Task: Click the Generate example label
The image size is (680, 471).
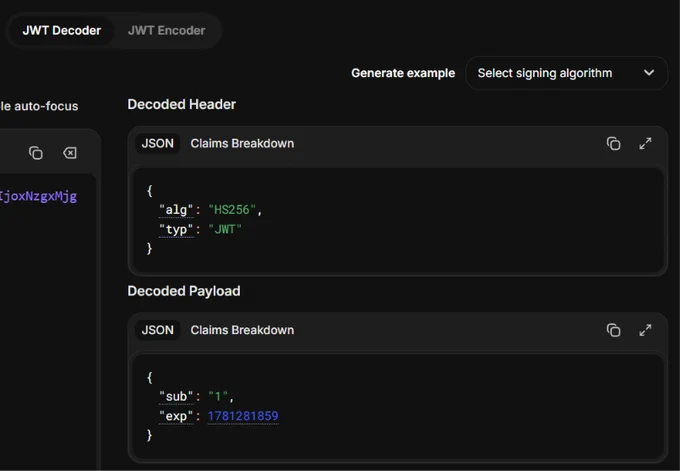Action: 403,73
